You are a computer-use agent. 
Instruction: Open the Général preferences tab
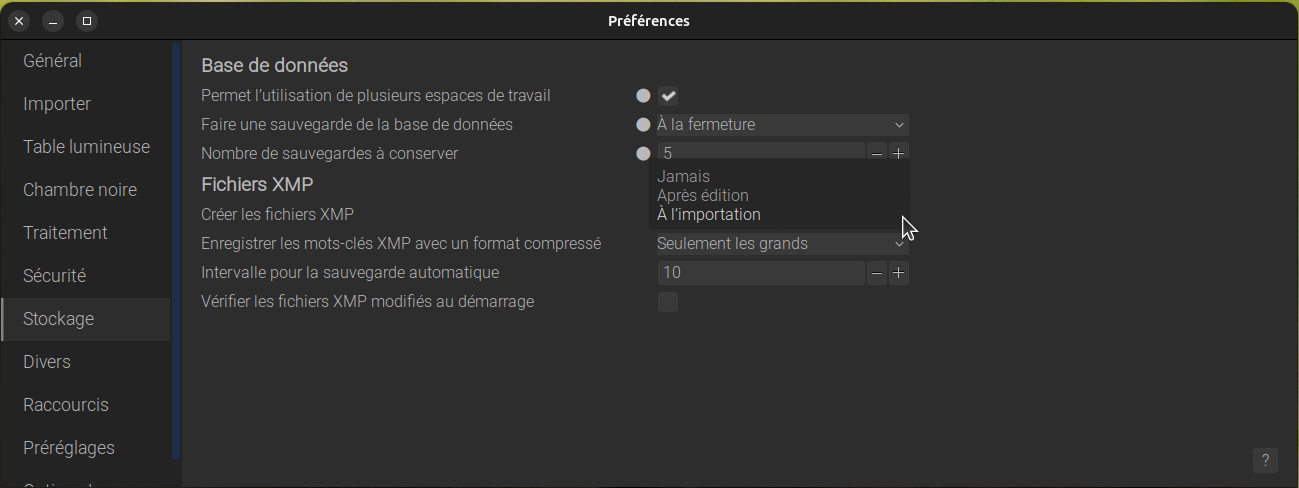(x=53, y=61)
